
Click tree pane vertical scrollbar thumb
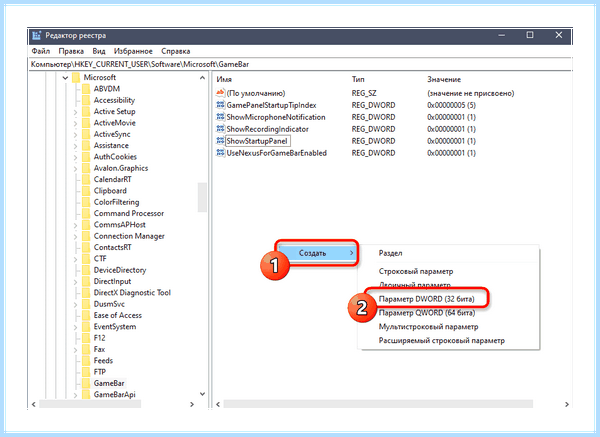tap(202, 197)
